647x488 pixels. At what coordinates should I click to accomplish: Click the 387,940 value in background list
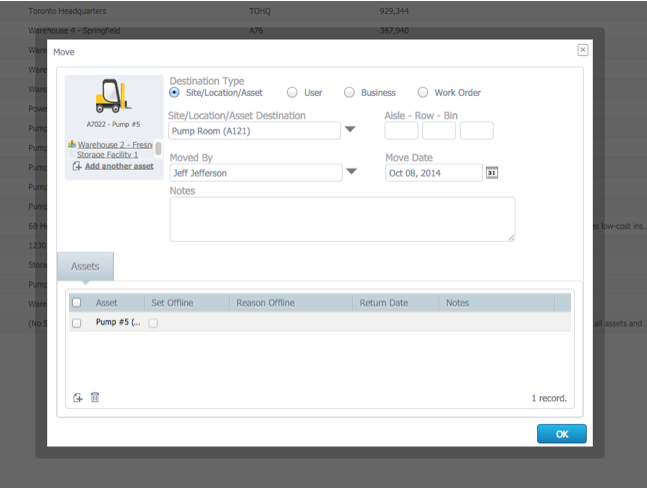[x=394, y=31]
